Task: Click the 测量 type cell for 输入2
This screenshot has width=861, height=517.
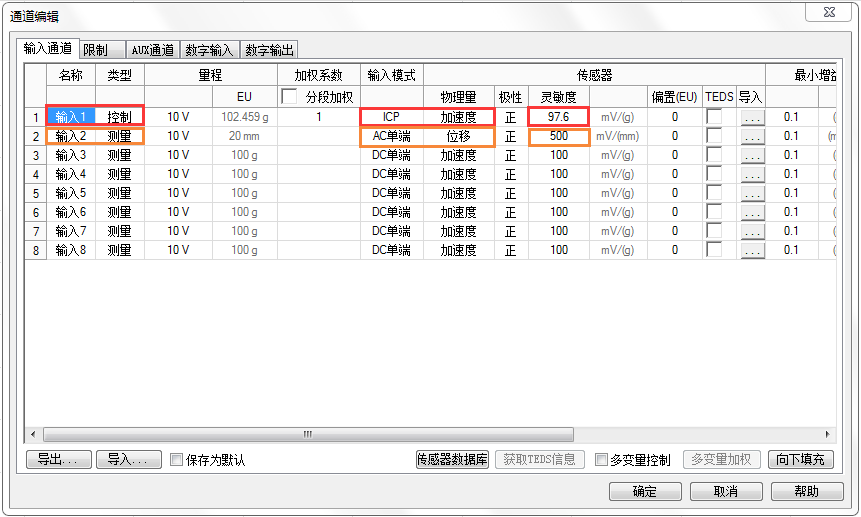Action: click(x=119, y=136)
